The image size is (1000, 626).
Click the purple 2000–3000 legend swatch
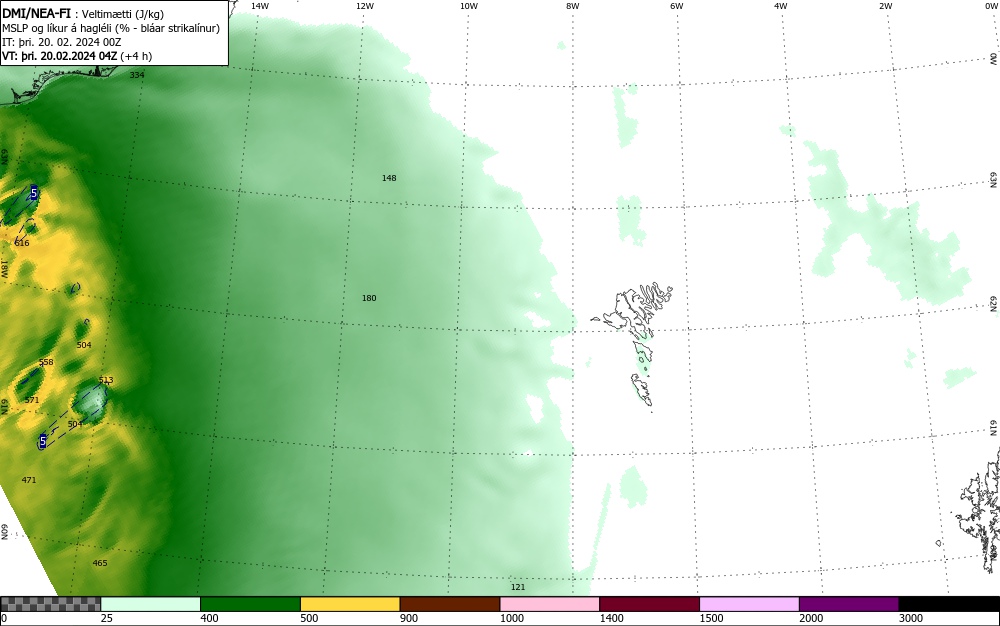849,604
